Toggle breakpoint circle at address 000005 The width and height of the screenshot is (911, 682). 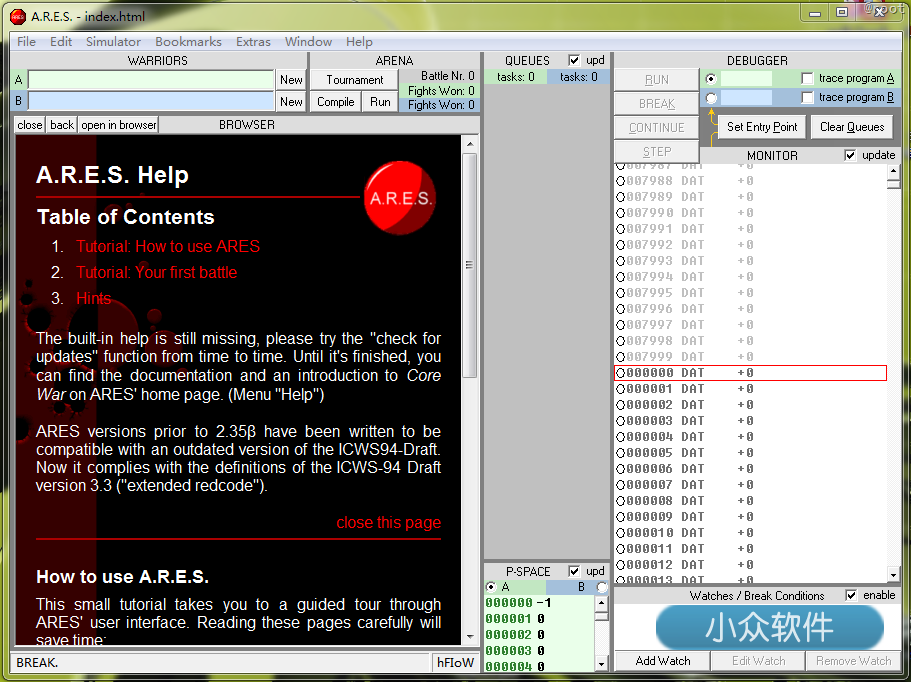point(621,453)
